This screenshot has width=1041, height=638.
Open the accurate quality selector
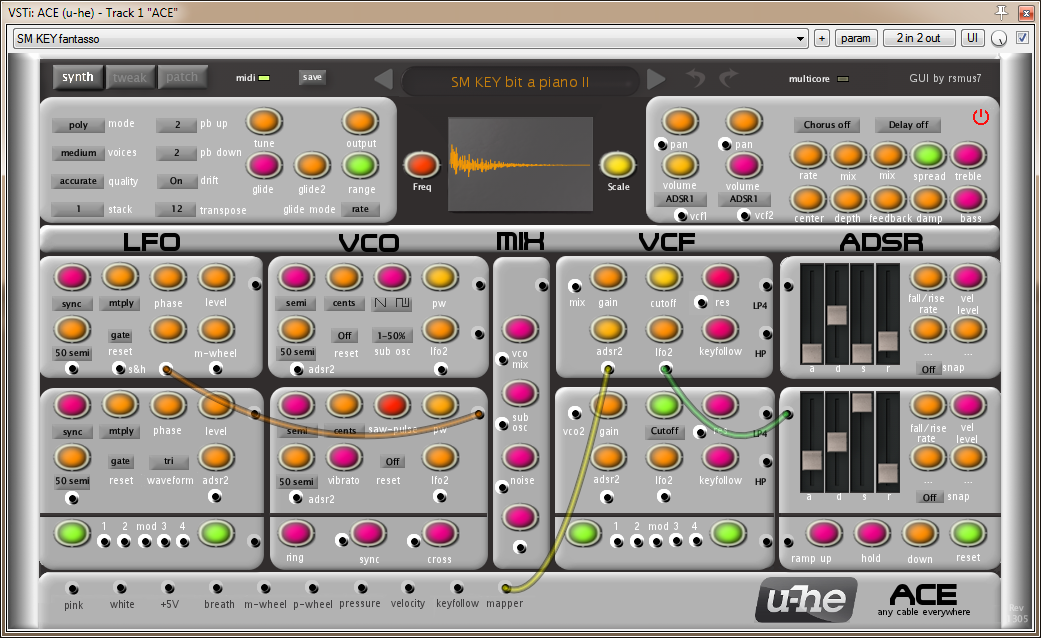click(x=78, y=181)
